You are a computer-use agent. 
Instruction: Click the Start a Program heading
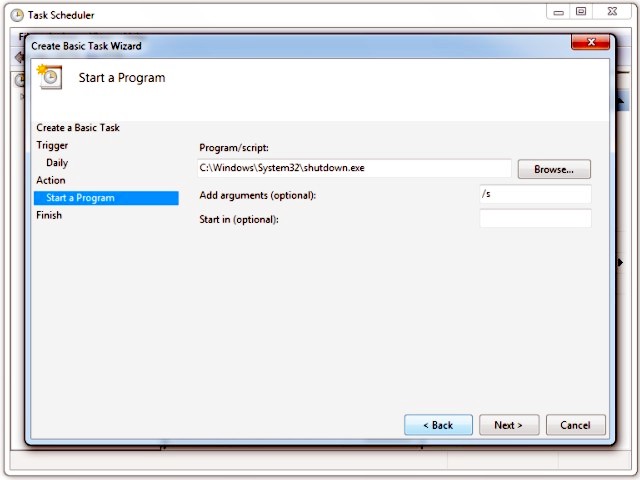[122, 78]
